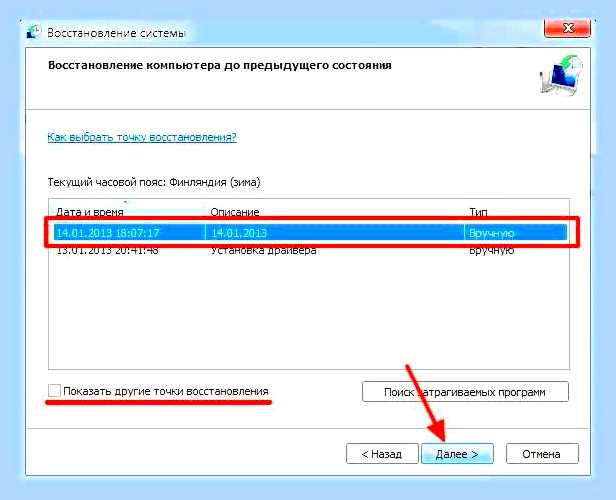Click description cell '14.01.2013'
Screen dimensions: 616x500
(239, 233)
